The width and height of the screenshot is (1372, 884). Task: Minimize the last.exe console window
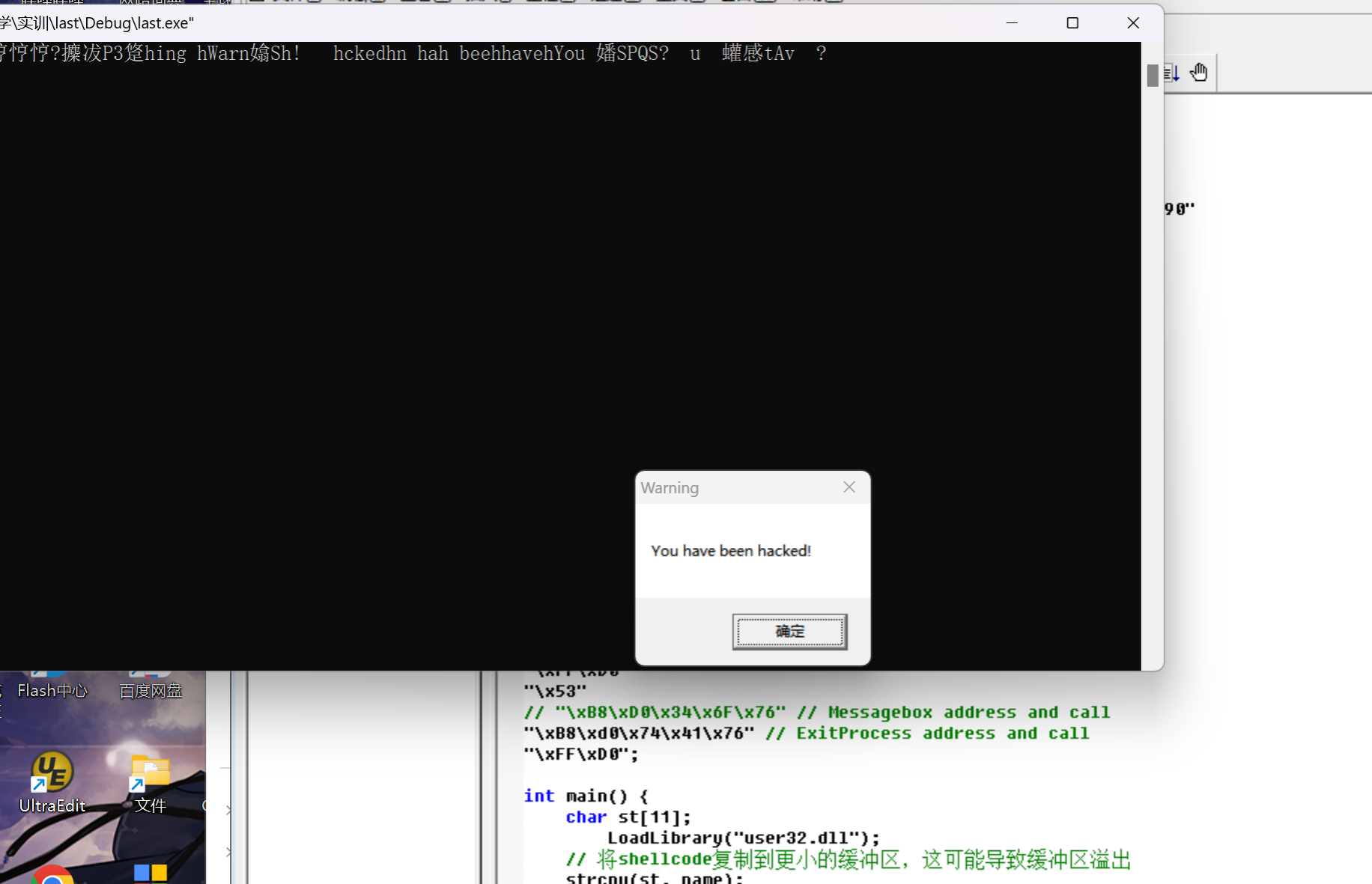pyautogui.click(x=1013, y=22)
